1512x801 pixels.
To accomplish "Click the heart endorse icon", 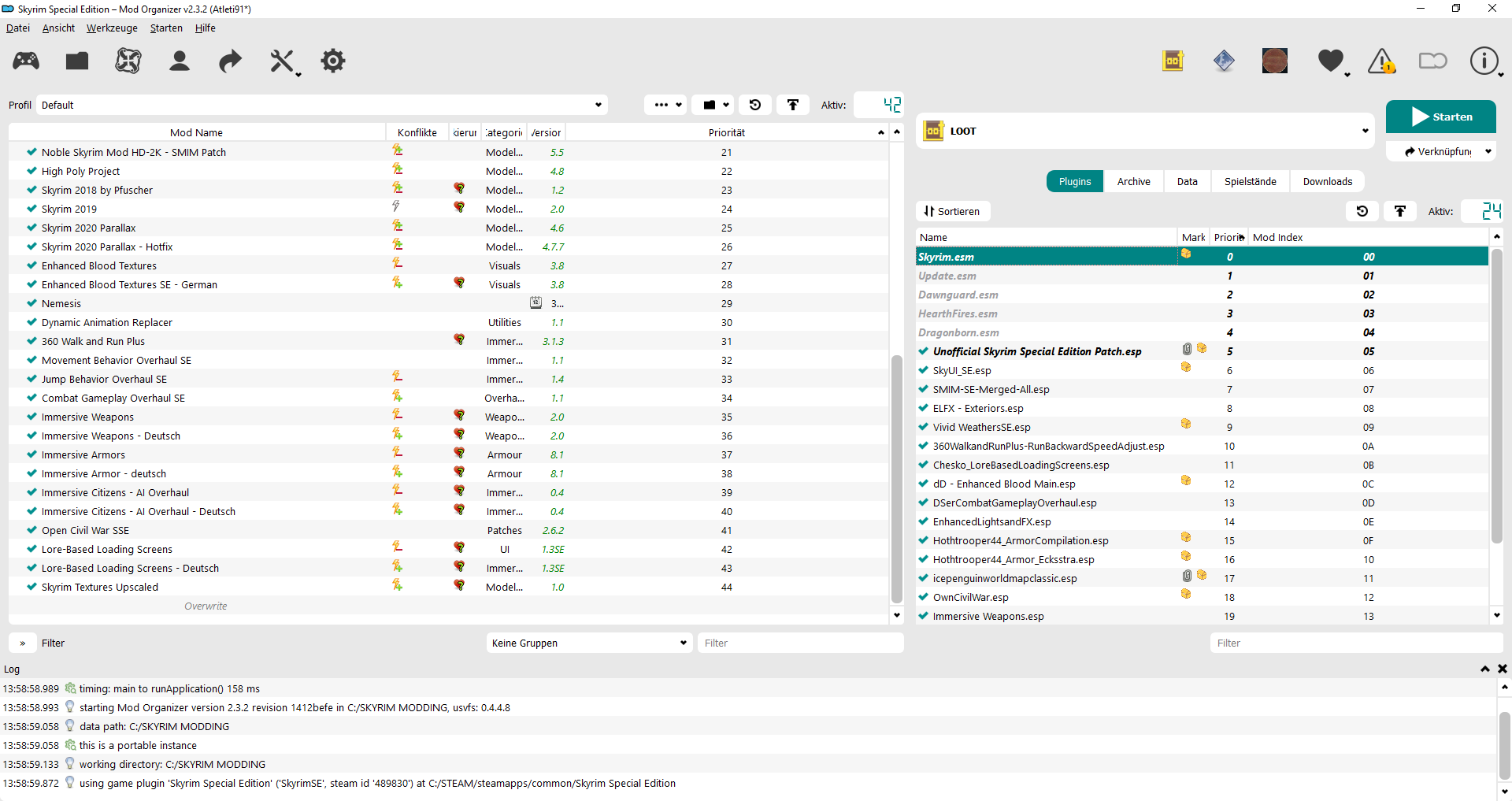I will [1330, 61].
